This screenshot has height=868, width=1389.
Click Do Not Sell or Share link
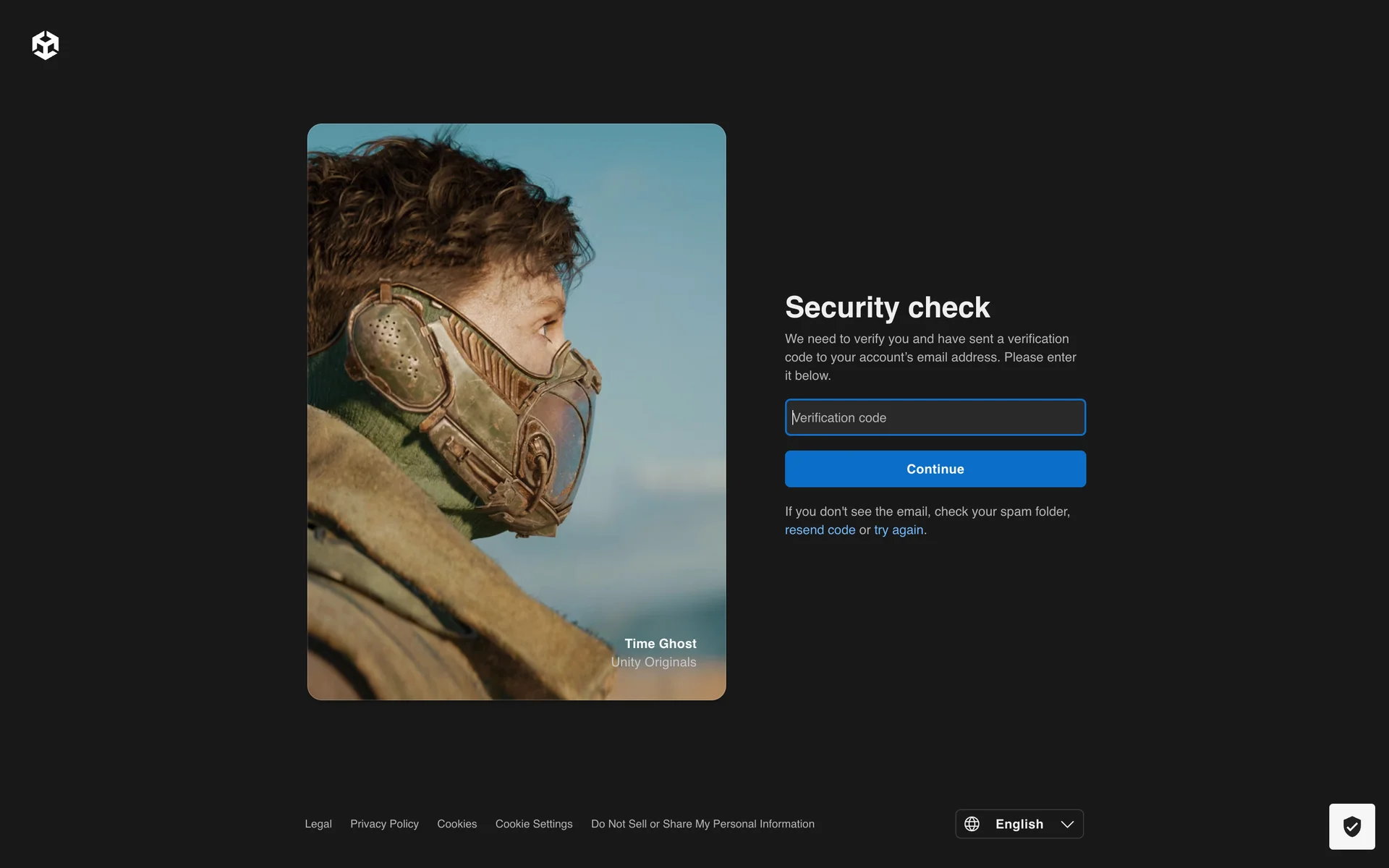[x=702, y=824]
